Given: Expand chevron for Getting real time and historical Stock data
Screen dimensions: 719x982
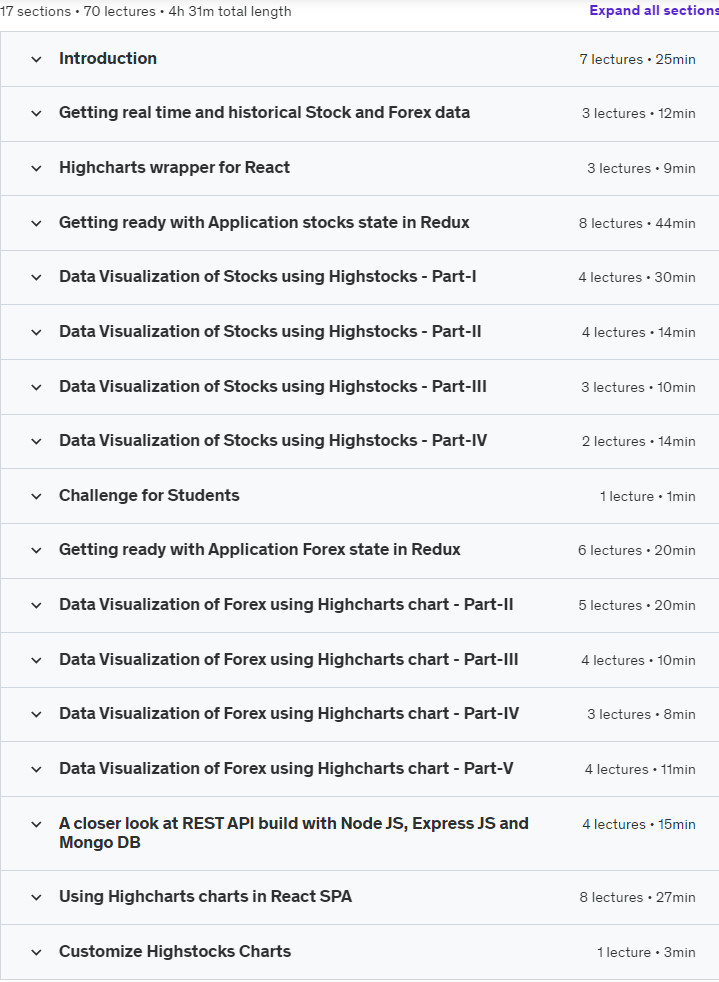Looking at the screenshot, I should point(36,113).
